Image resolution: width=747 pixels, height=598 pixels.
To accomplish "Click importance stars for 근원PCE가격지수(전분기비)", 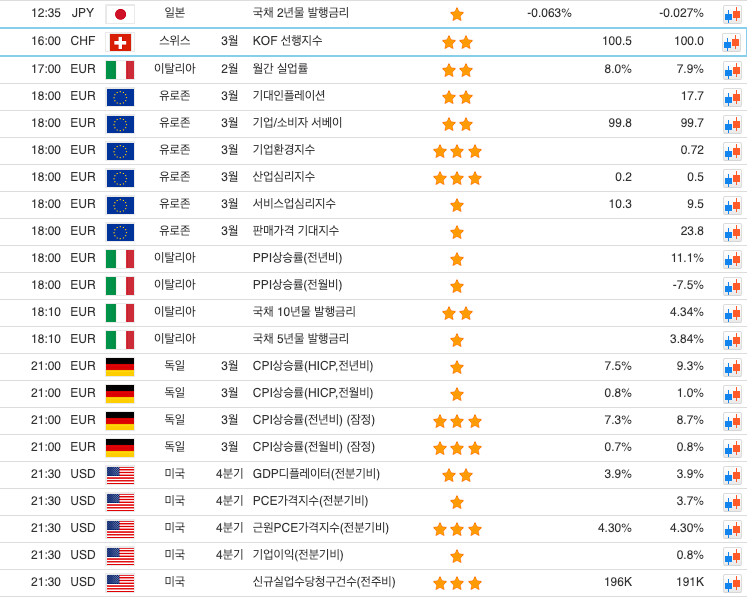I will tap(457, 529).
